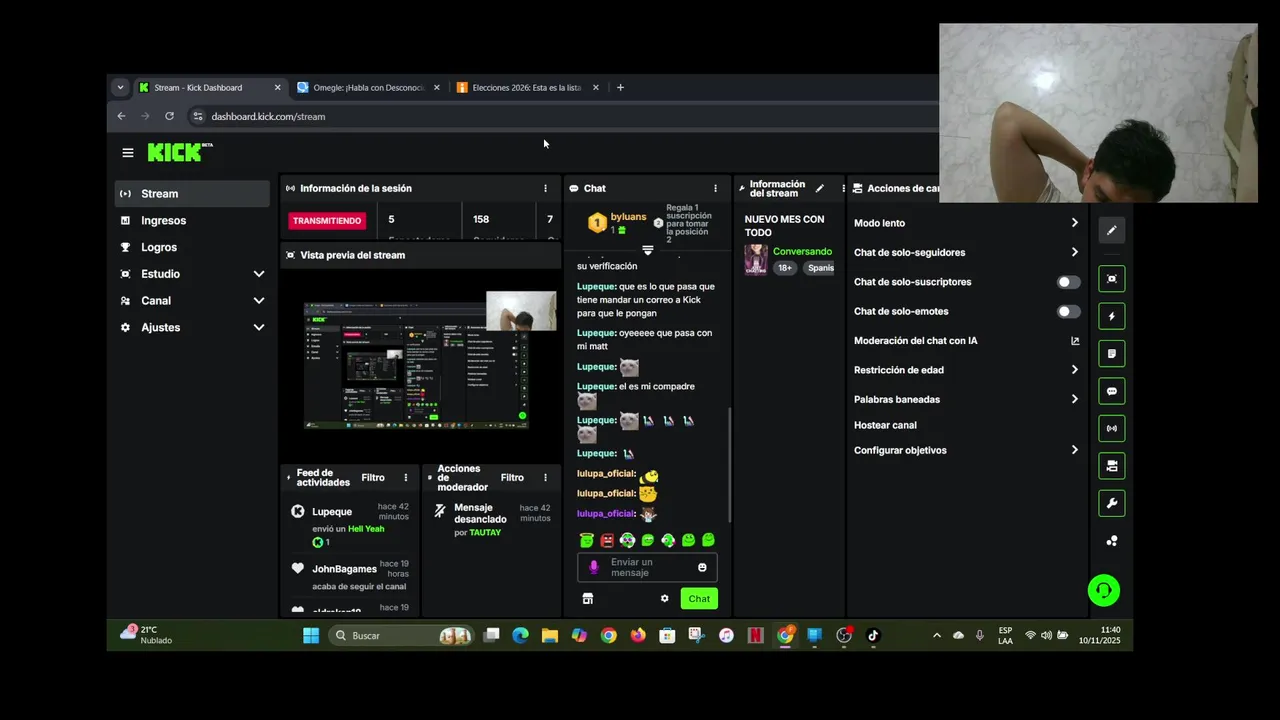Click the camera layout icon in right toolbar
The height and width of the screenshot is (720, 1280).
[x=1111, y=466]
